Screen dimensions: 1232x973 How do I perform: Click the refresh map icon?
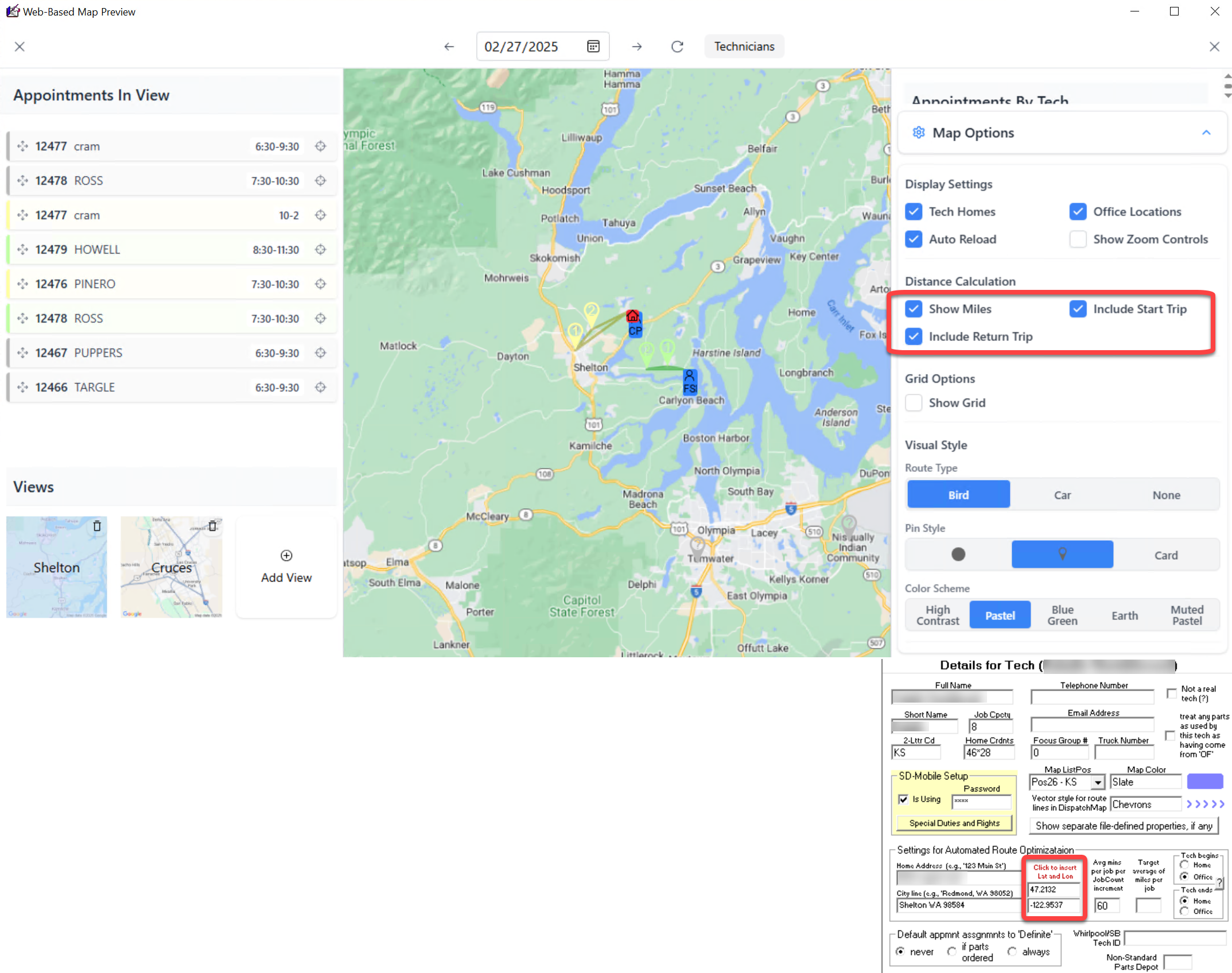click(x=677, y=46)
